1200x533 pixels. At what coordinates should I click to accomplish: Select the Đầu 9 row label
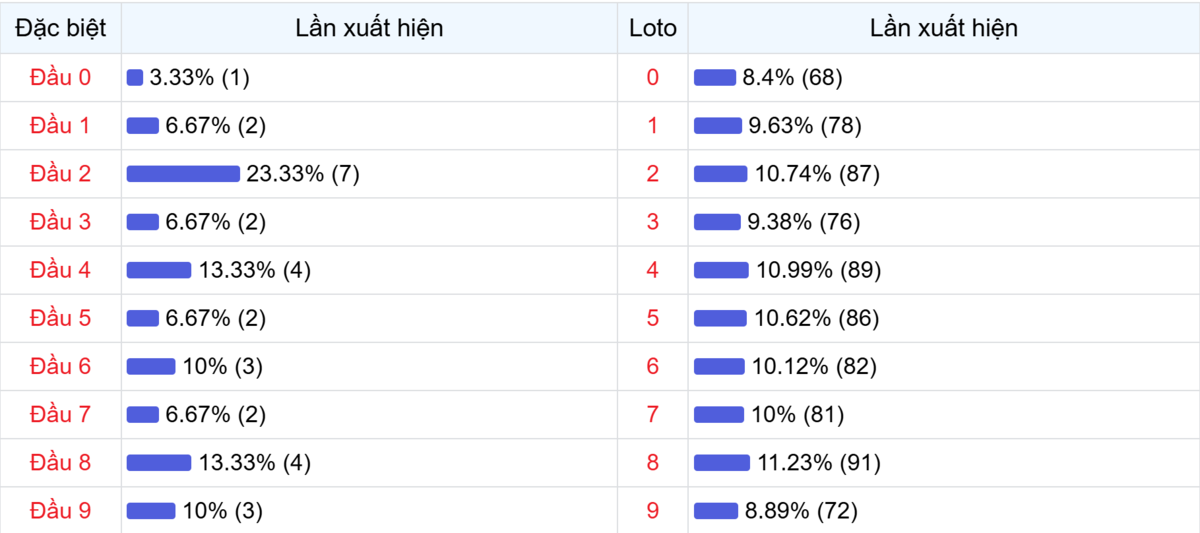[x=60, y=511]
